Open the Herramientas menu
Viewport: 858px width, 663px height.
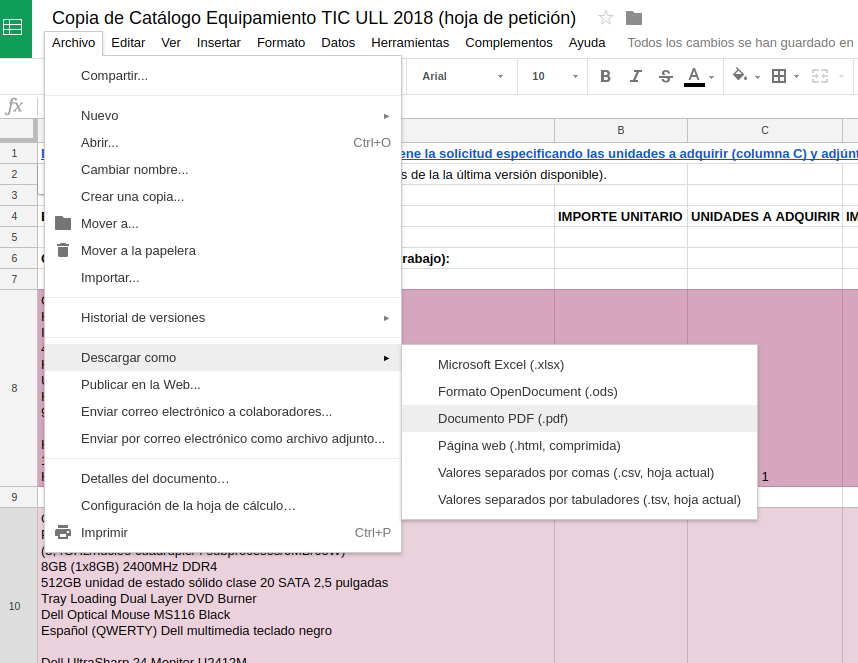(409, 42)
